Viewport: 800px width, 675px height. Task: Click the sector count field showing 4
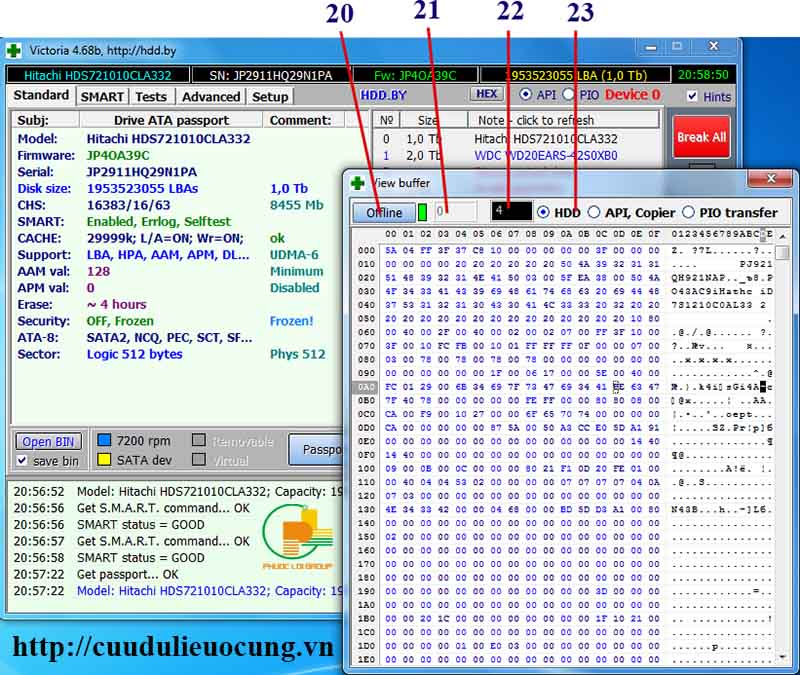(x=510, y=212)
